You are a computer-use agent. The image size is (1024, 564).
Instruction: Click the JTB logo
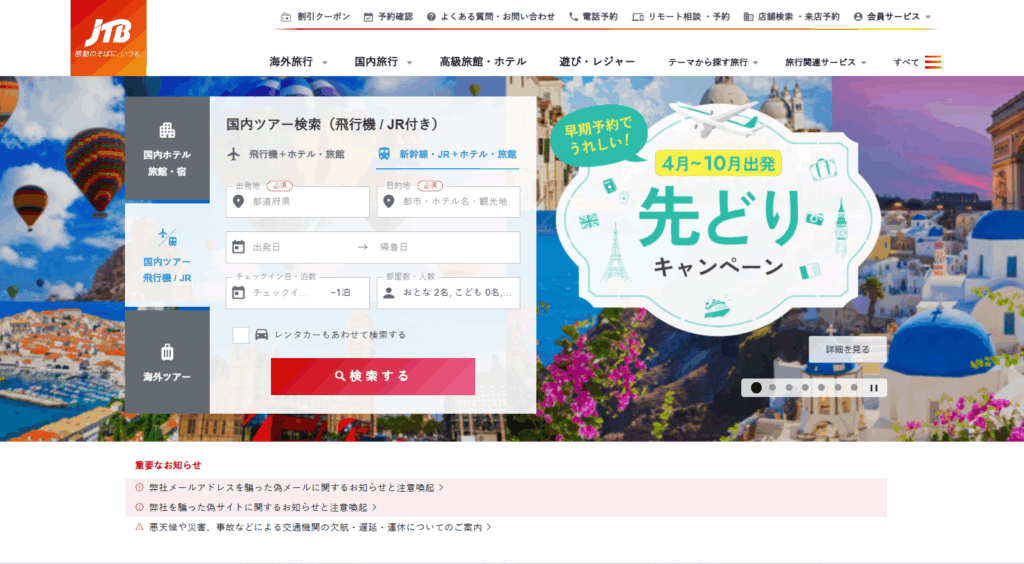pyautogui.click(x=108, y=37)
